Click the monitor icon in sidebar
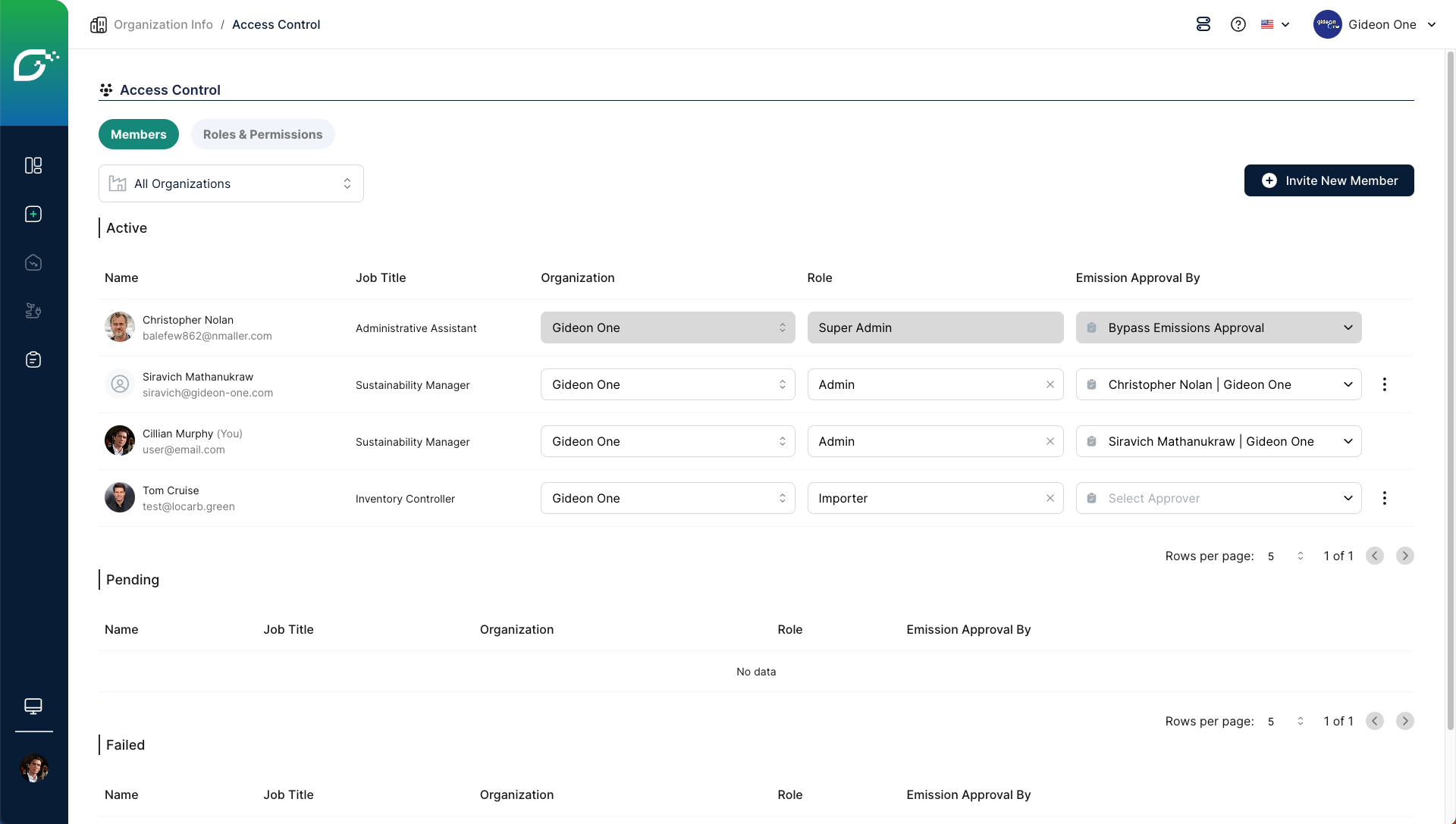Viewport: 1456px width, 824px height. (x=33, y=706)
